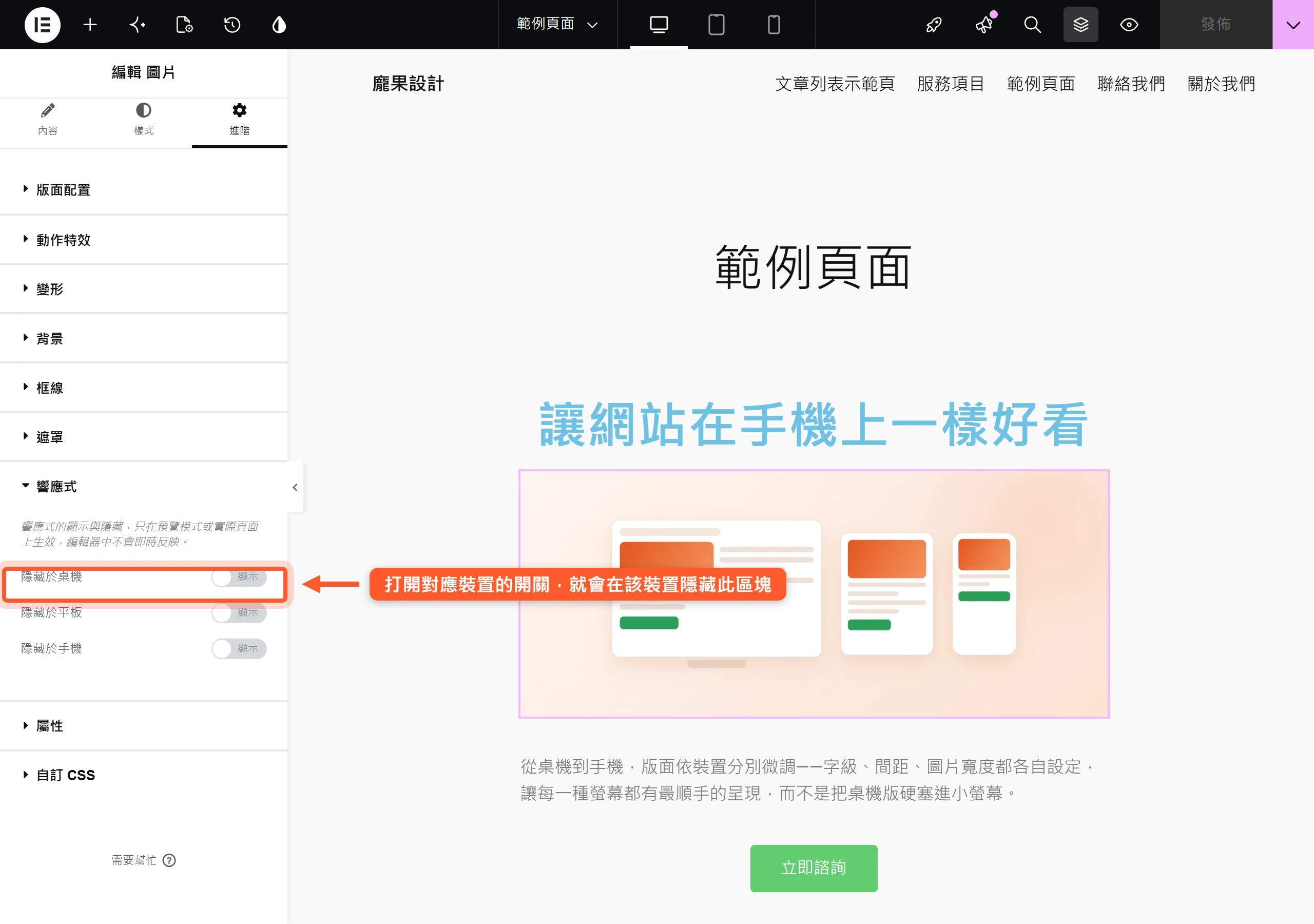Open the page settings document icon
1314x924 pixels.
184,25
